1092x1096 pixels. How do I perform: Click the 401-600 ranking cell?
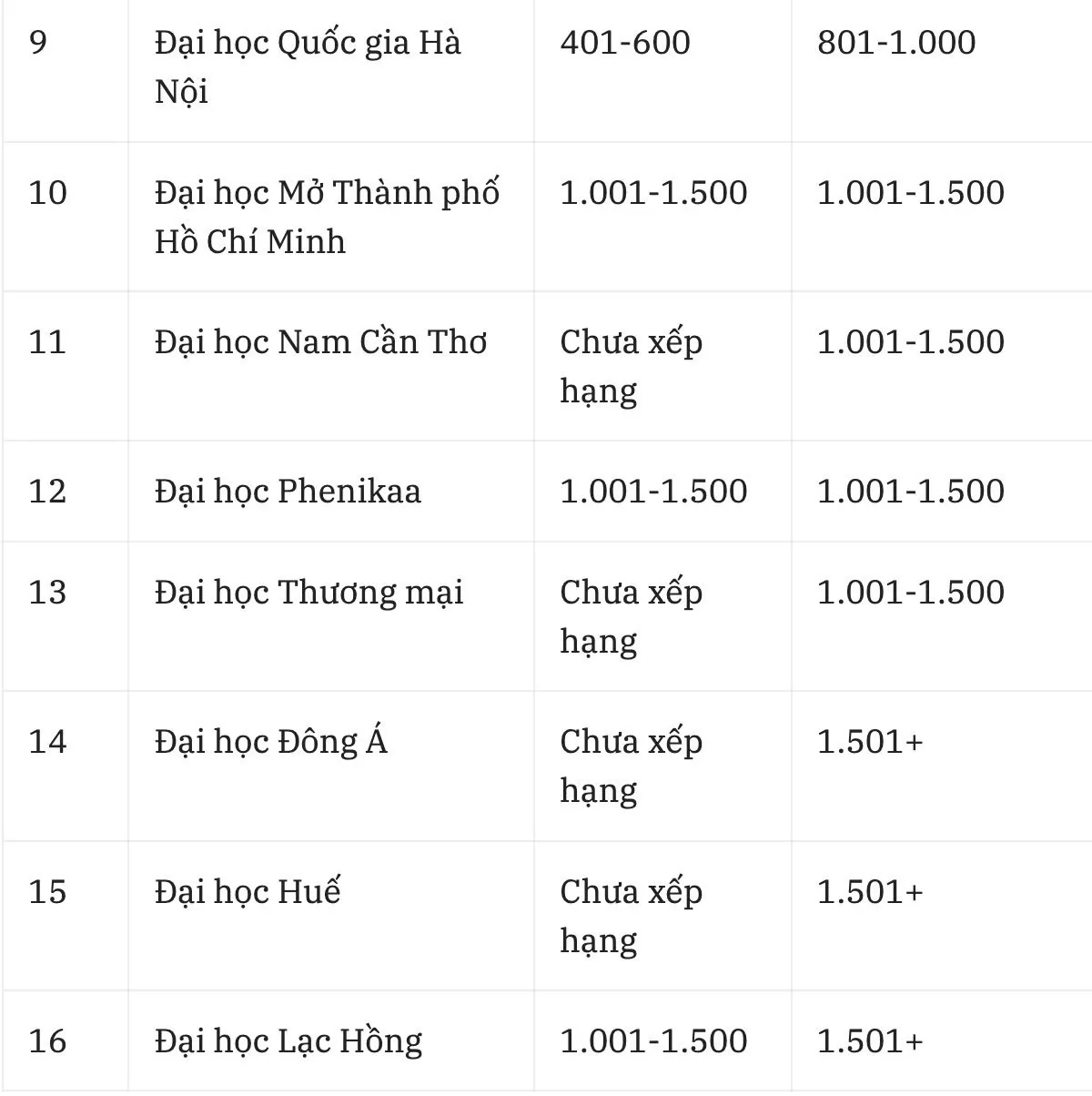(625, 43)
